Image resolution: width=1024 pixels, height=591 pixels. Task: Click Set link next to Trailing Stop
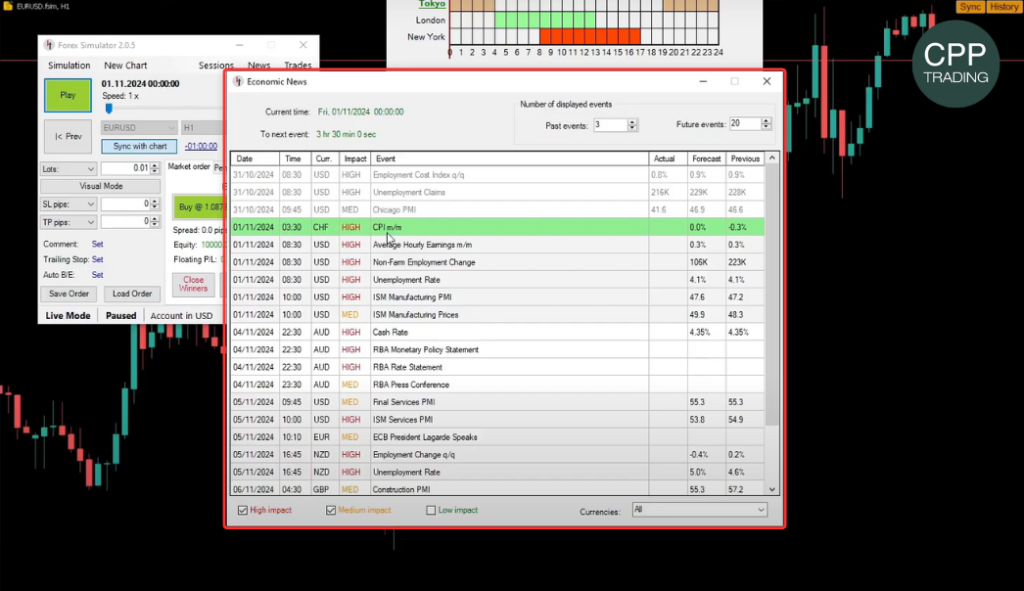[x=97, y=259]
